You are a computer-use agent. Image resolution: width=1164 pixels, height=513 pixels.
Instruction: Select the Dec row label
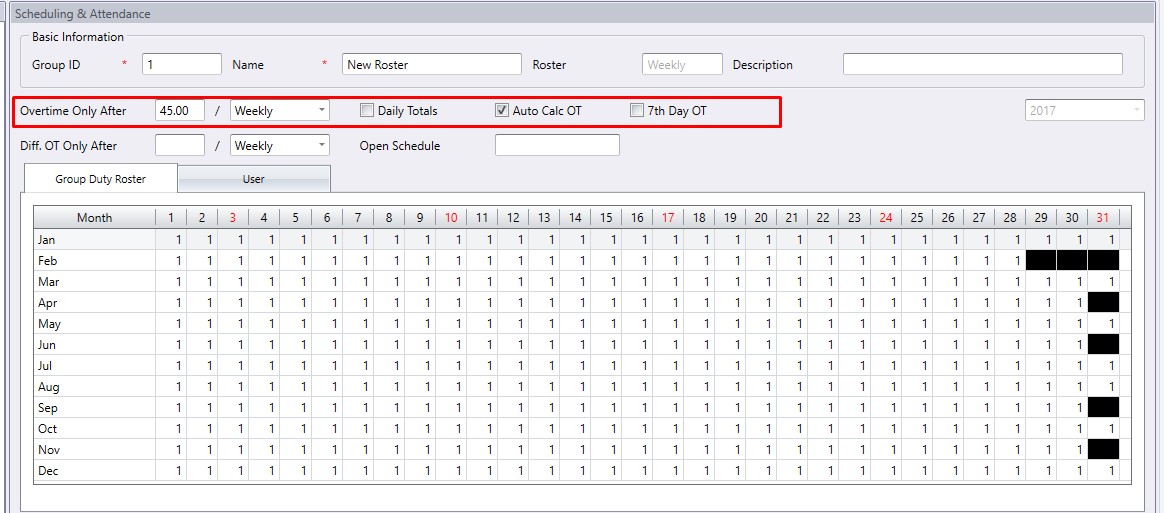point(94,471)
